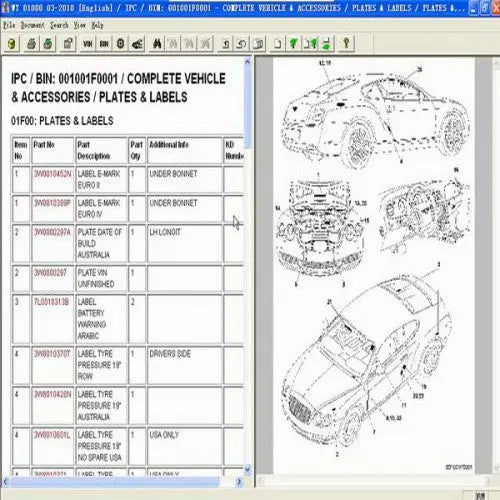
Task: Click the grey printer icon
Action: tap(31, 44)
